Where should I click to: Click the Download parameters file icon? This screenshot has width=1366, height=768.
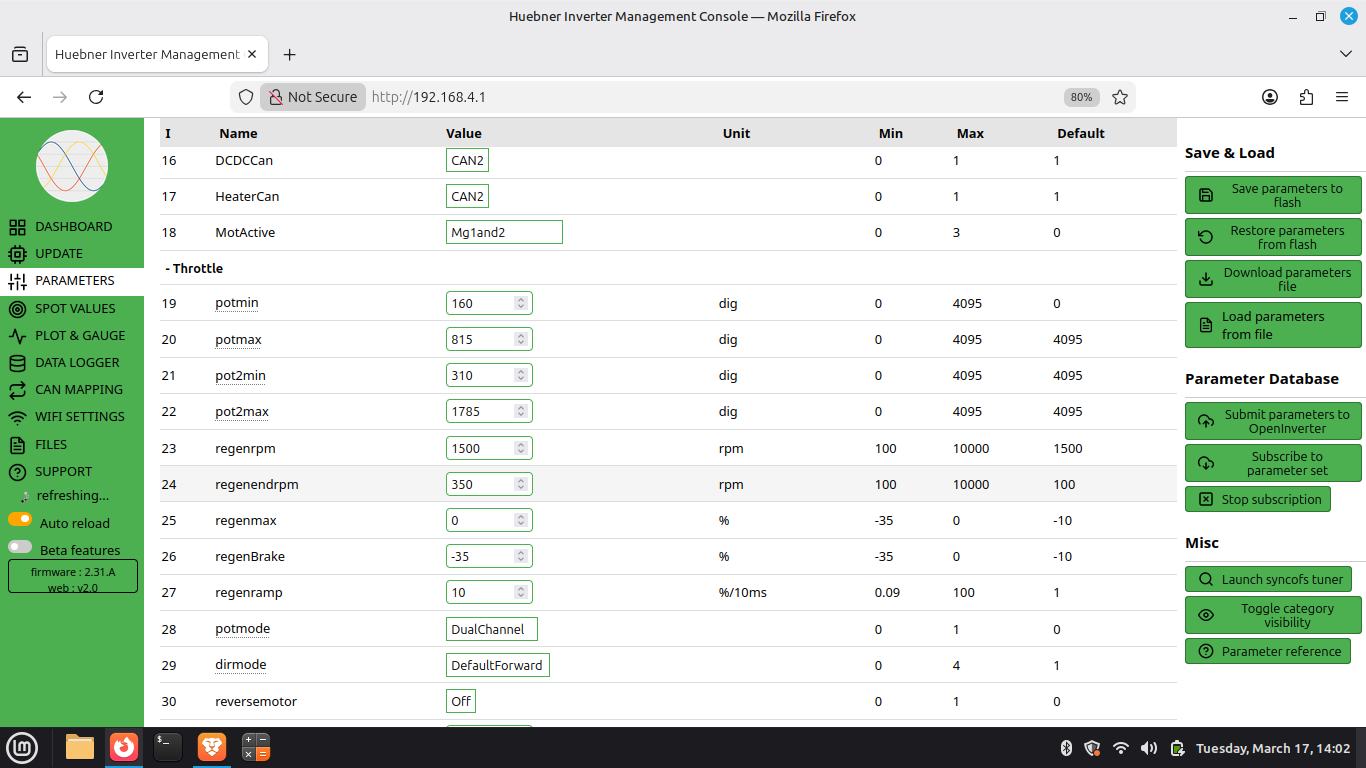(x=1206, y=280)
